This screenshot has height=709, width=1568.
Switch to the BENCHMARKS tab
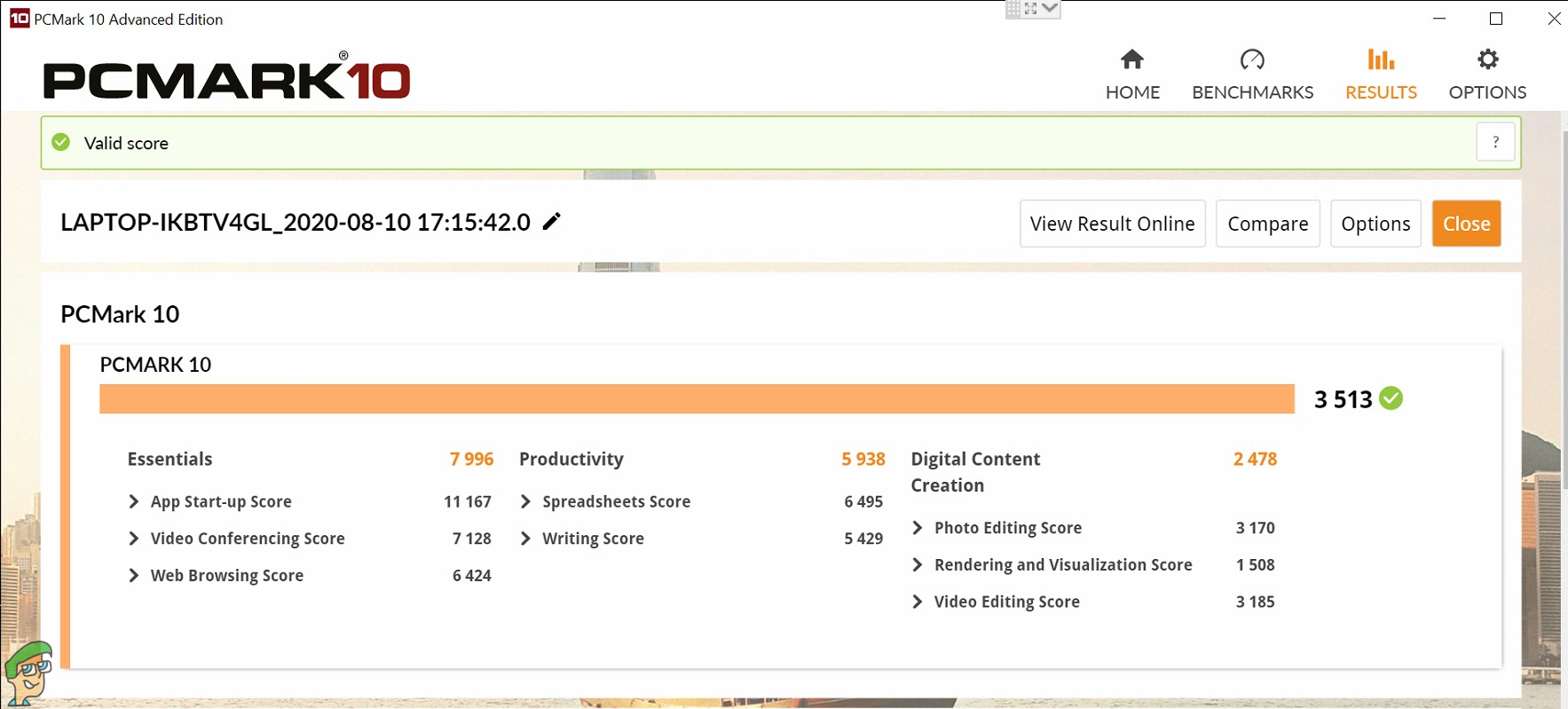click(1252, 75)
